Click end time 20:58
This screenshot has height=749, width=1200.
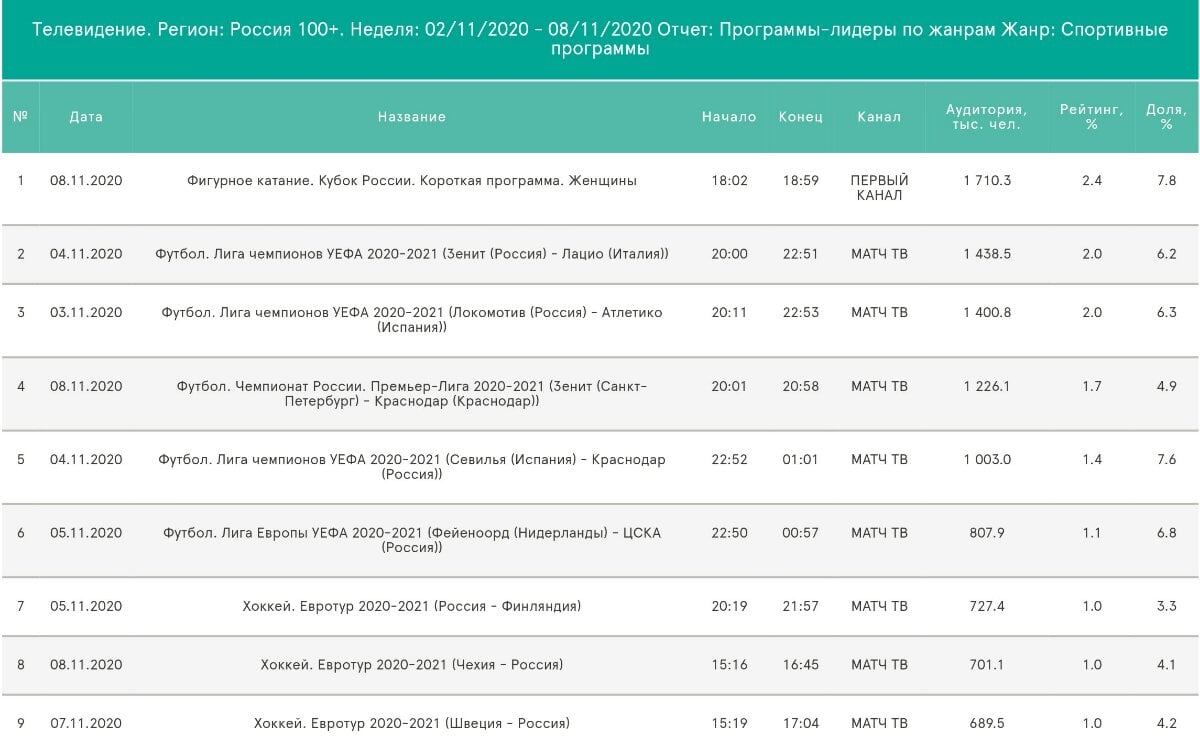pos(801,386)
